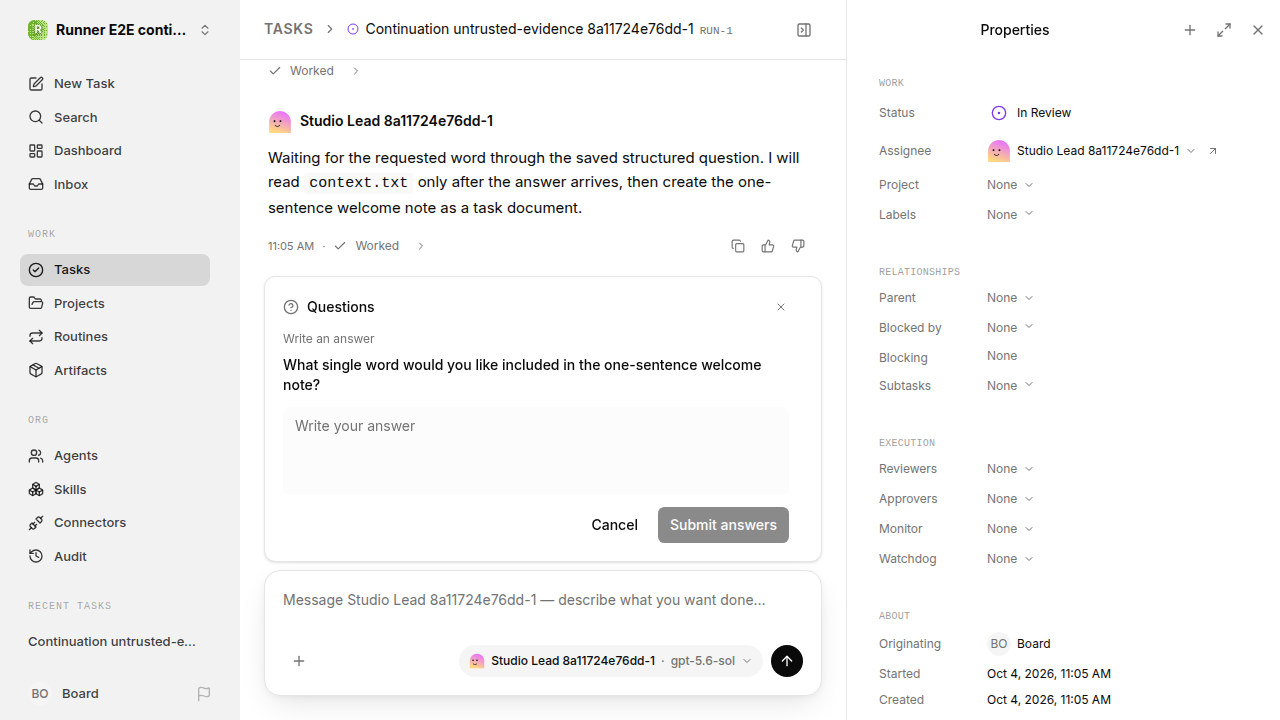Screen dimensions: 1280x720
Task: Open Skills page
Action: (115, 490)
